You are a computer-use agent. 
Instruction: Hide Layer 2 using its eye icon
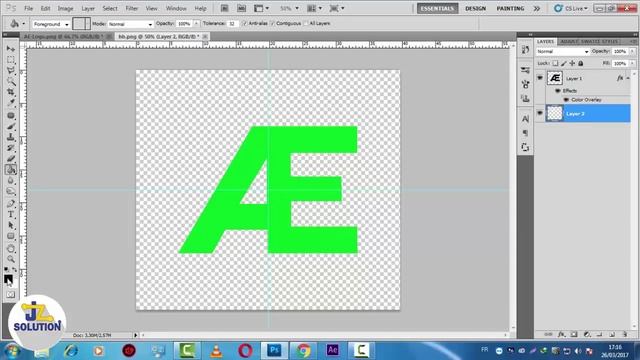click(540, 113)
